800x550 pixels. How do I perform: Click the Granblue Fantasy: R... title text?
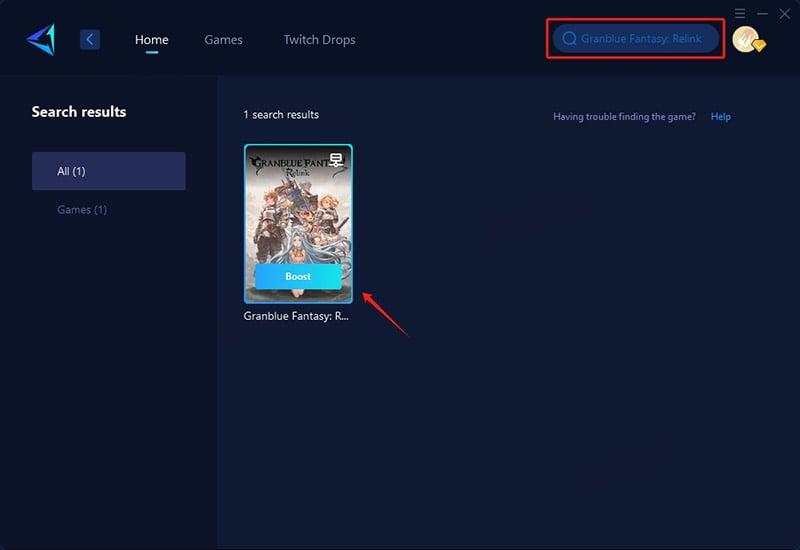[x=296, y=316]
